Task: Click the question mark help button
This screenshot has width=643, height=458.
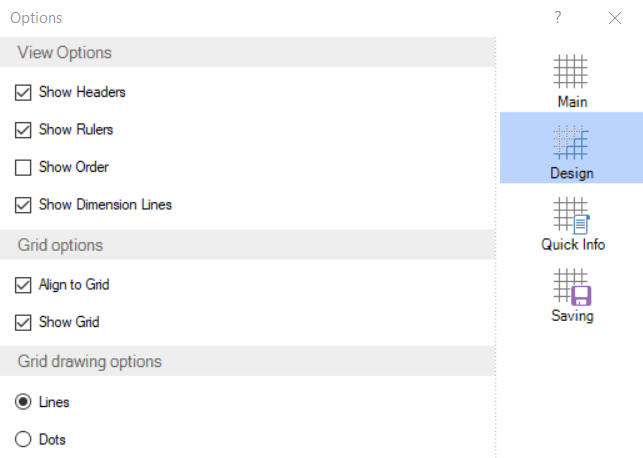Action: click(x=558, y=17)
